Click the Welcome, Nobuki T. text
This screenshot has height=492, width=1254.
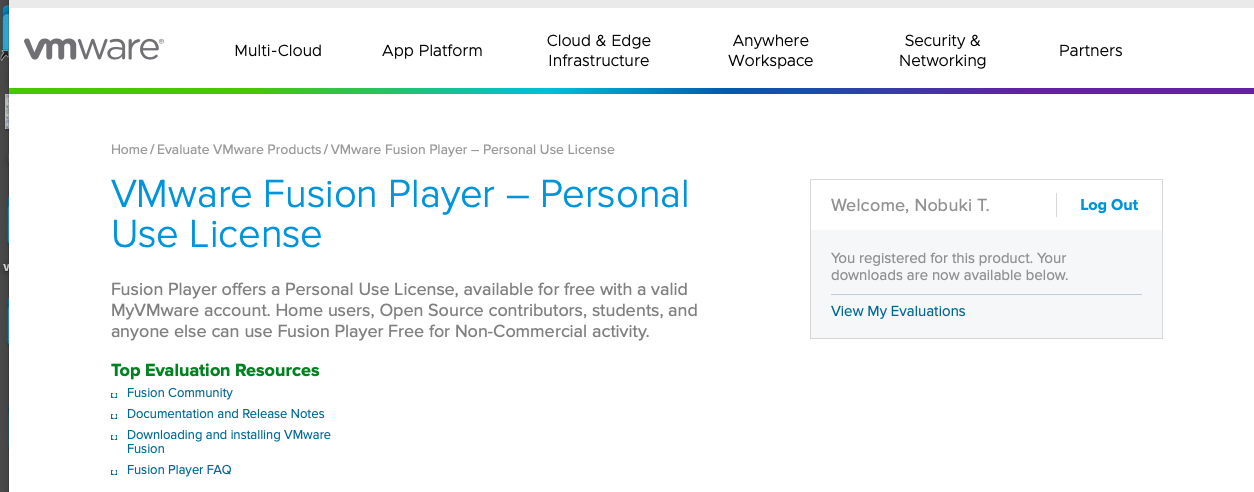[x=910, y=206]
